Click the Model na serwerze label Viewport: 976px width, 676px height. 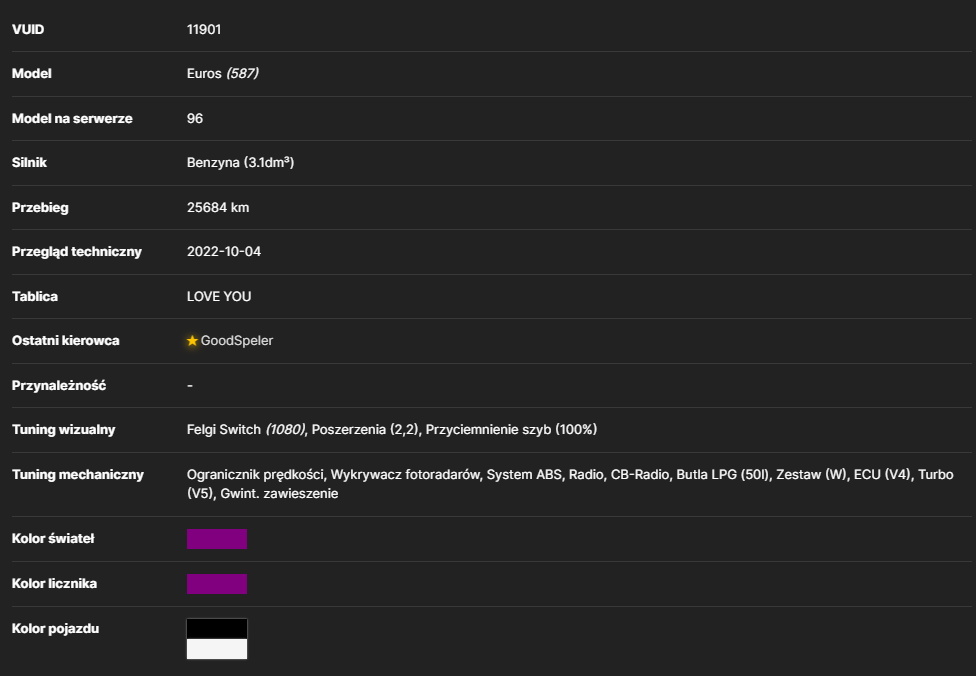click(x=72, y=118)
